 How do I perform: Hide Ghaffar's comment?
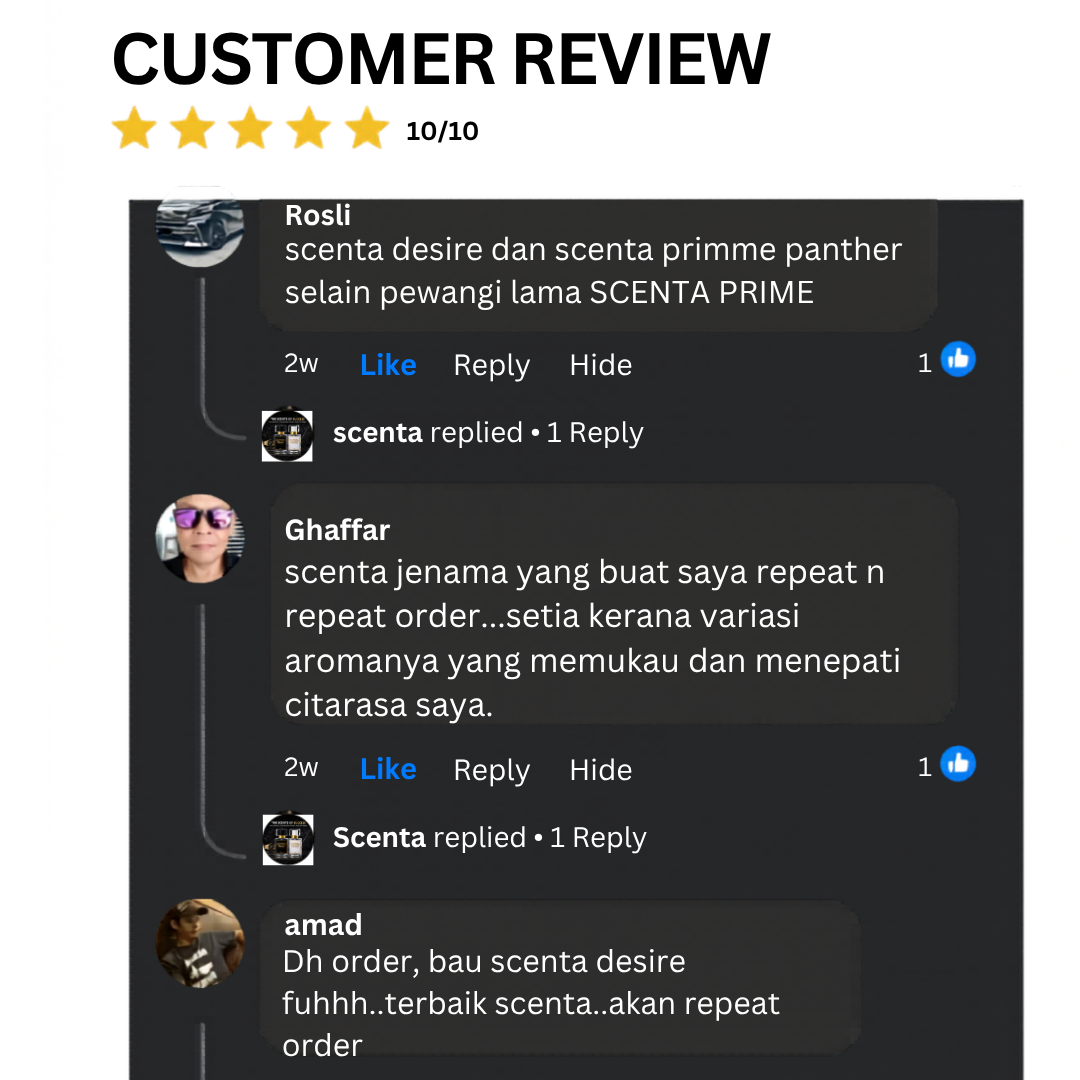pyautogui.click(x=600, y=769)
